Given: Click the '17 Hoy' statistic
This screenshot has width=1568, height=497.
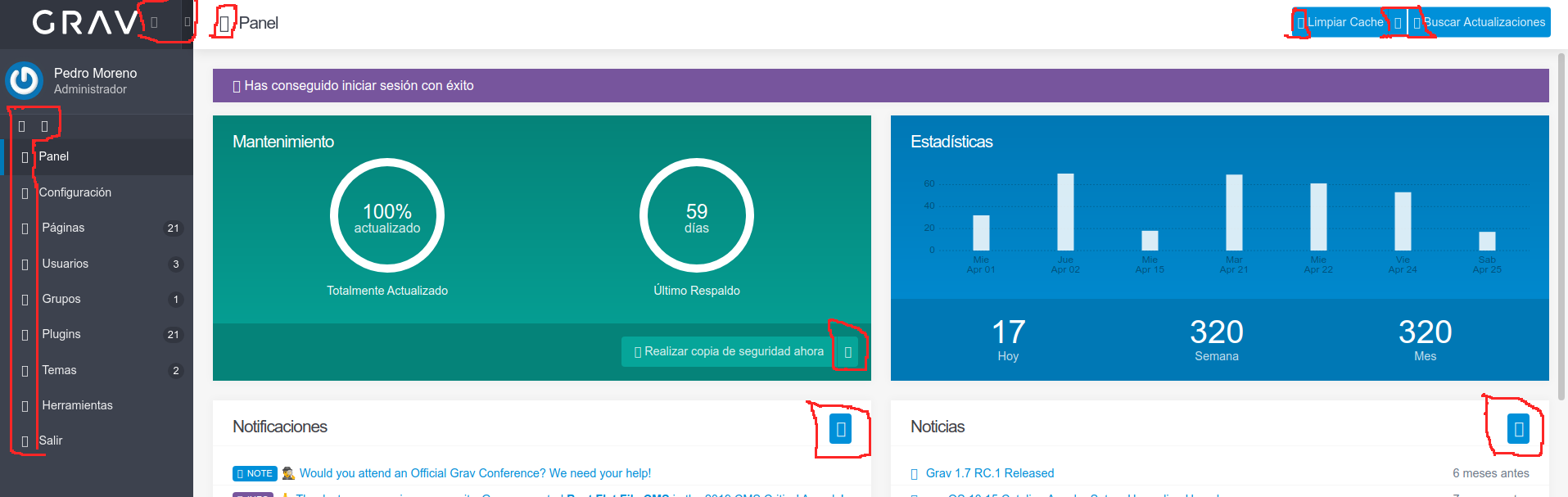Looking at the screenshot, I should (x=1008, y=340).
